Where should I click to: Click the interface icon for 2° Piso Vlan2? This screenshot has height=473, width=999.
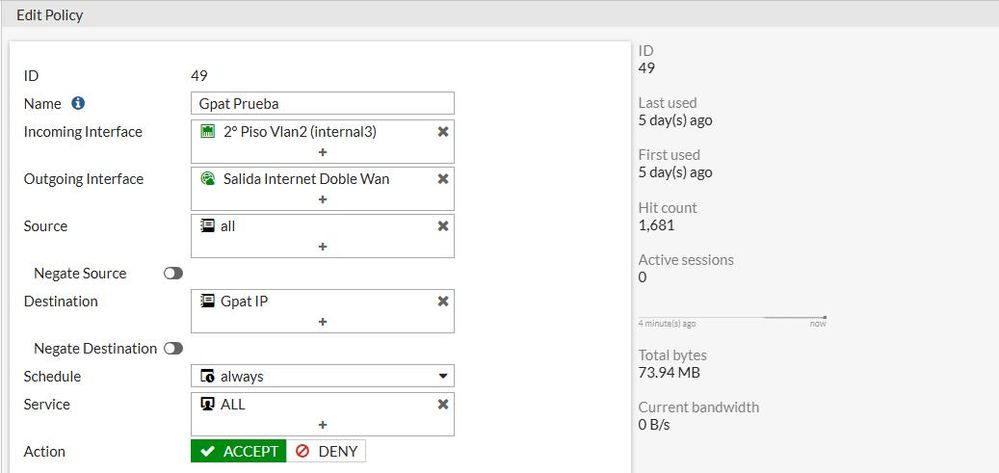(x=208, y=132)
